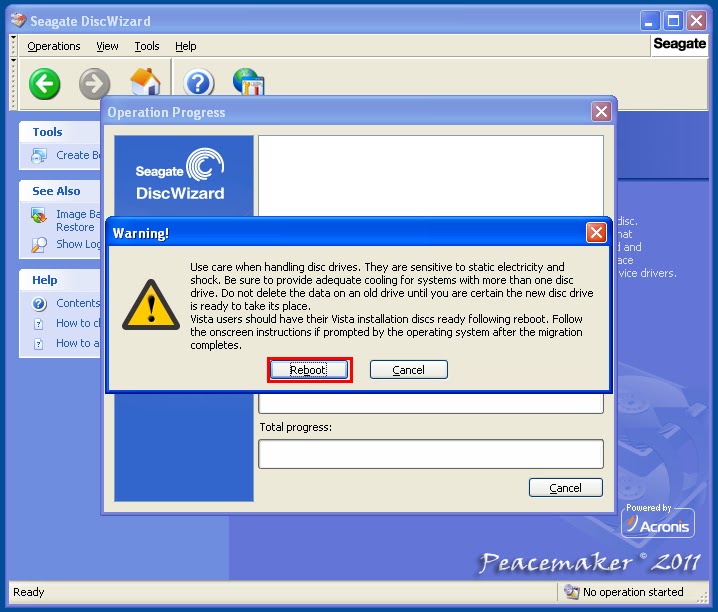Maximize the Seagate DiscWizard window
718x612 pixels.
point(673,21)
